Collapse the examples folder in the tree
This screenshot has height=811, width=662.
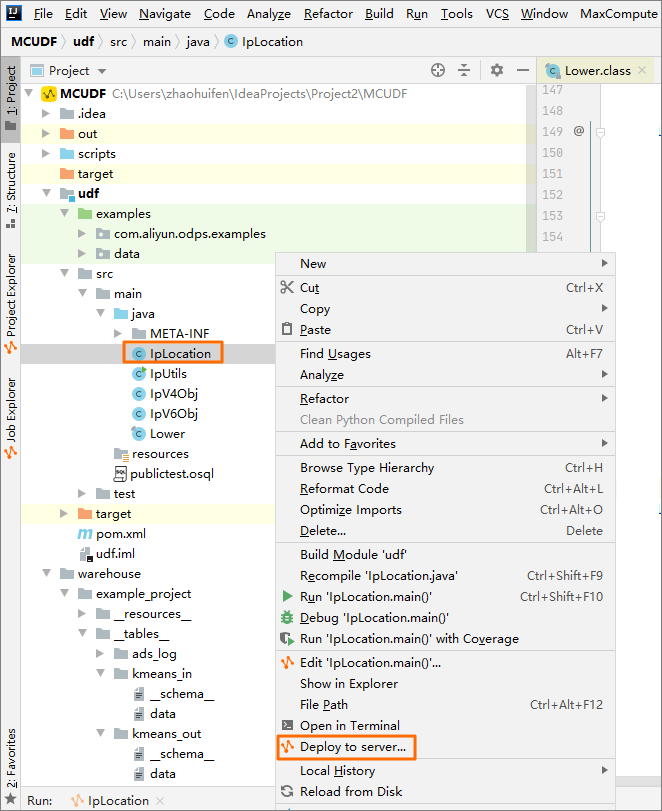[64, 213]
